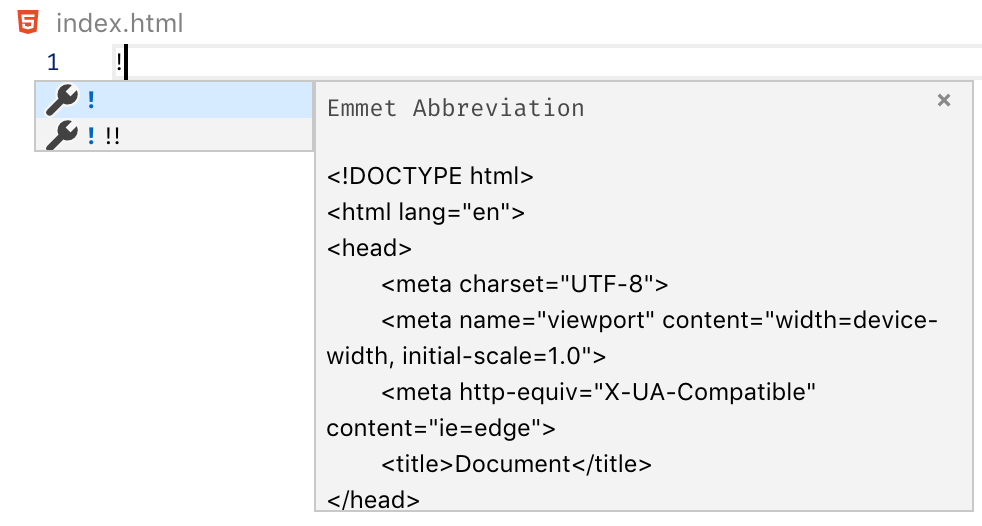Click the wrench icon of the second suggestion
The width and height of the screenshot is (982, 526).
pyautogui.click(x=62, y=135)
